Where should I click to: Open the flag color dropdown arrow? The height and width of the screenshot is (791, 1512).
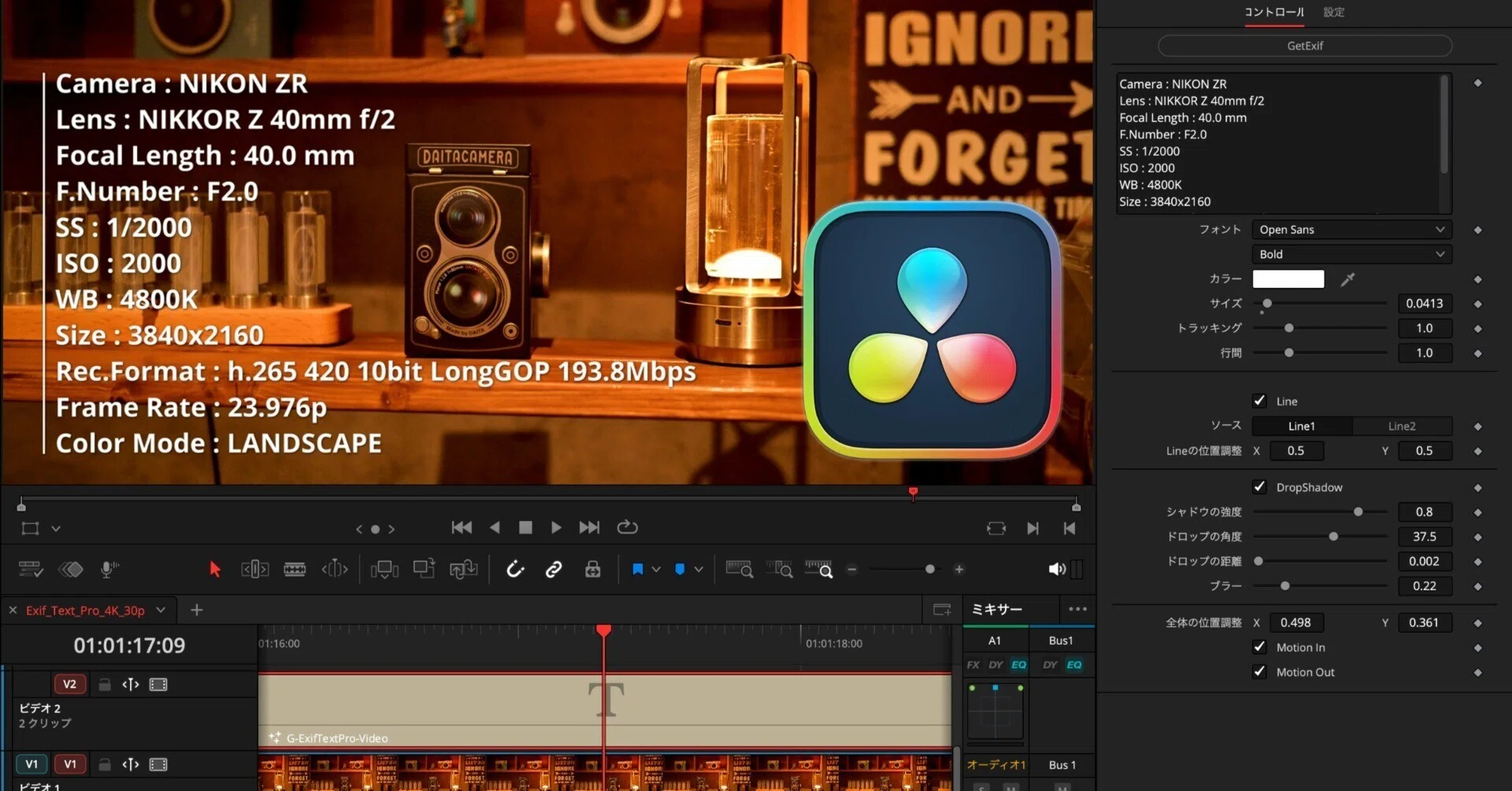(x=656, y=569)
